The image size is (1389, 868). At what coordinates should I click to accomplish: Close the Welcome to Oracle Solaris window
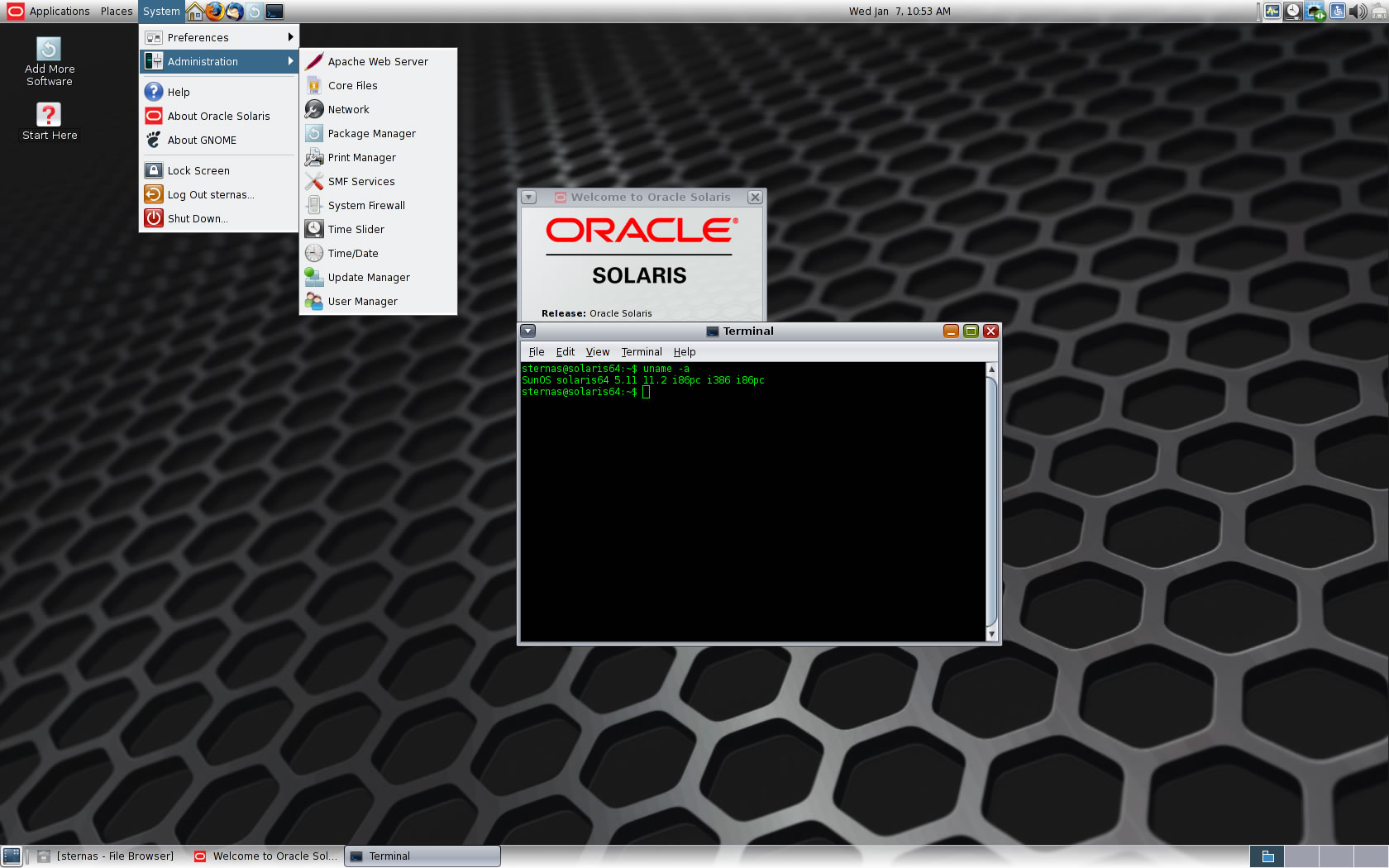pos(755,198)
